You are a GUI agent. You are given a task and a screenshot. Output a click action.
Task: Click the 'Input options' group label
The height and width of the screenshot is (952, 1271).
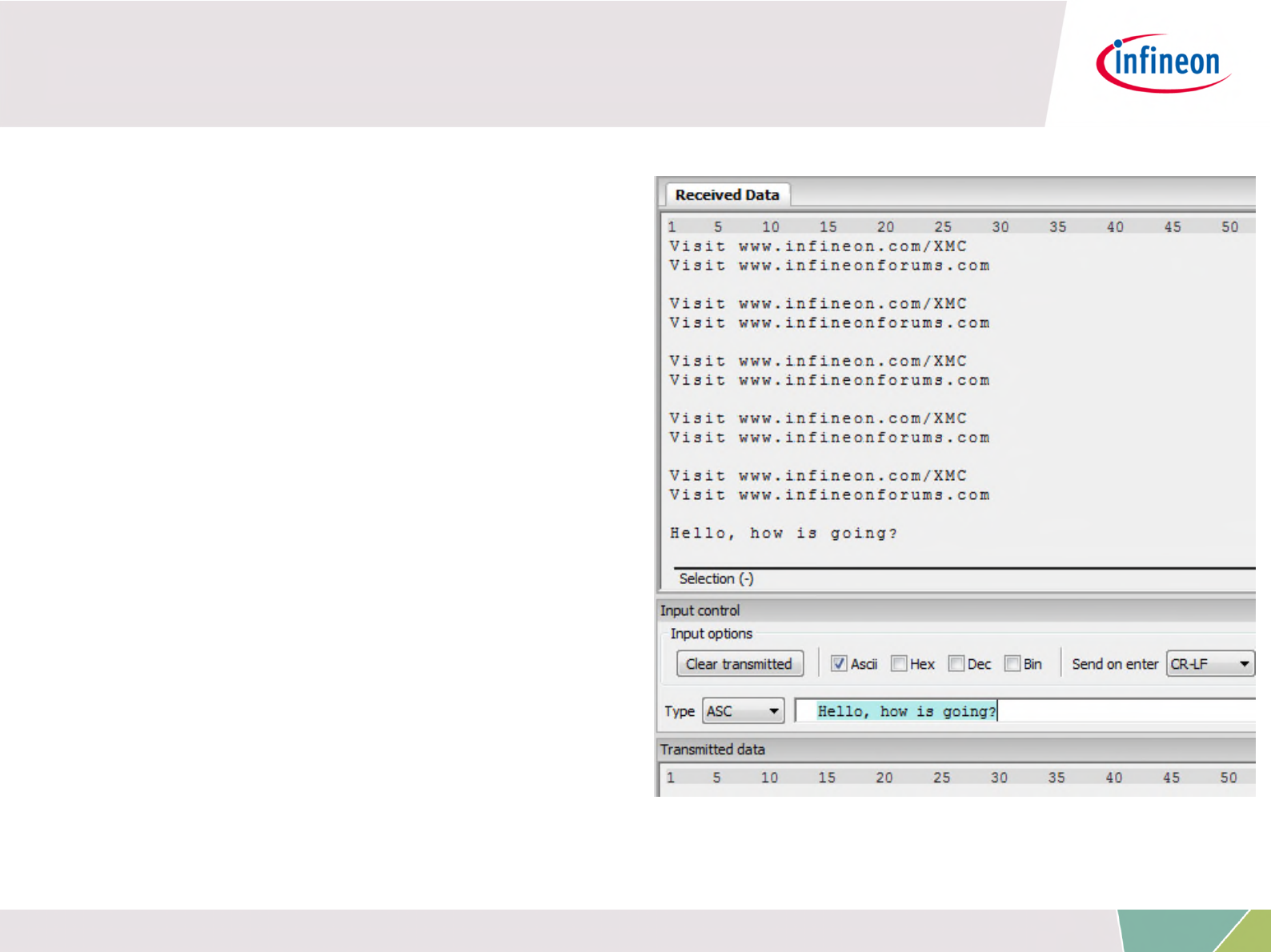pyautogui.click(x=712, y=634)
